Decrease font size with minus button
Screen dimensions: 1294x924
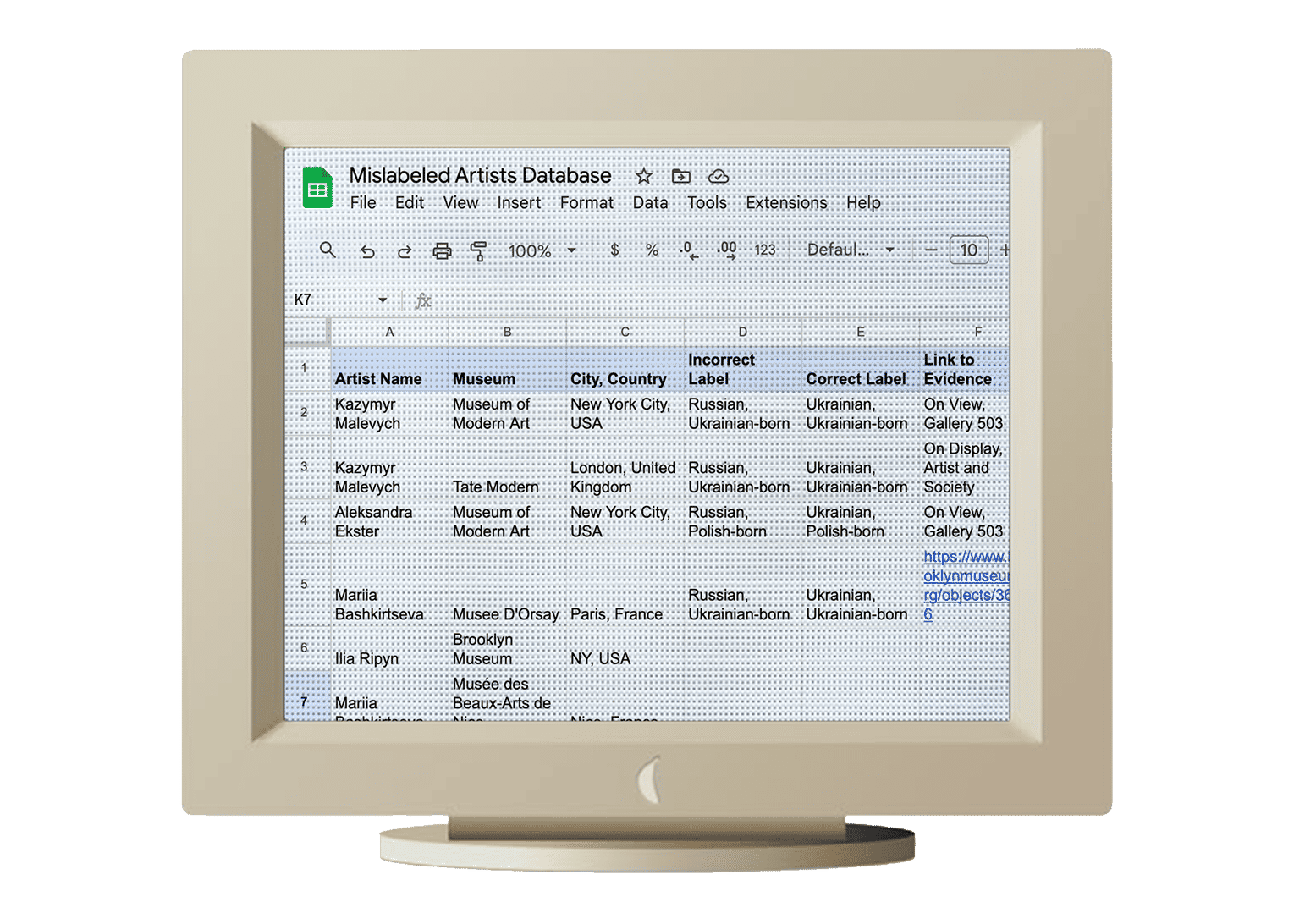[931, 250]
